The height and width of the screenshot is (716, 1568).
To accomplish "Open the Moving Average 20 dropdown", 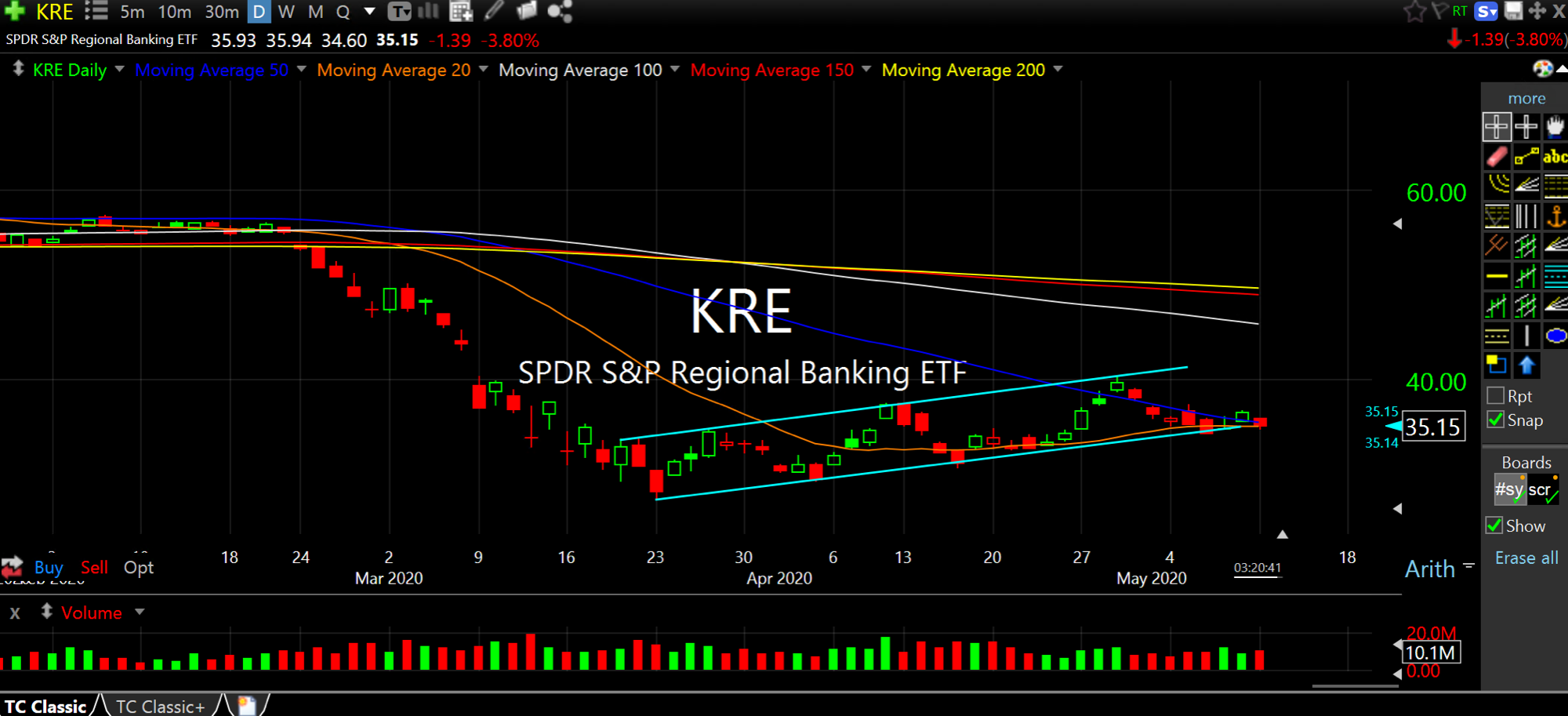I will point(484,69).
